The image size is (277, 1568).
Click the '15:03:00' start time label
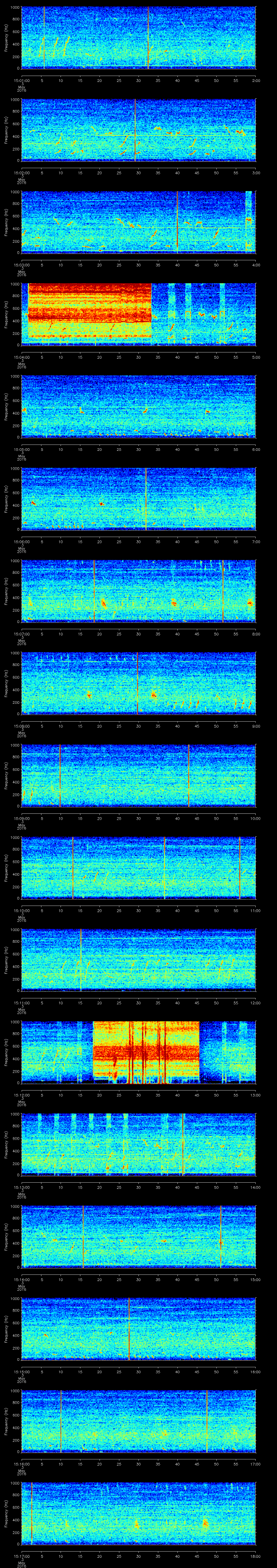tap(21, 264)
